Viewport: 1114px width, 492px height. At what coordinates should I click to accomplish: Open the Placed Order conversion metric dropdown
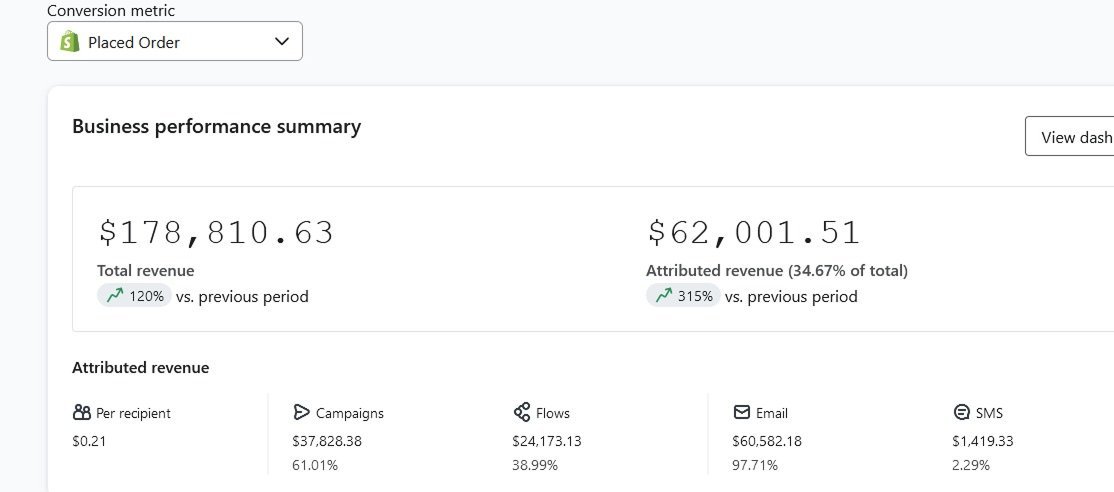[x=175, y=41]
